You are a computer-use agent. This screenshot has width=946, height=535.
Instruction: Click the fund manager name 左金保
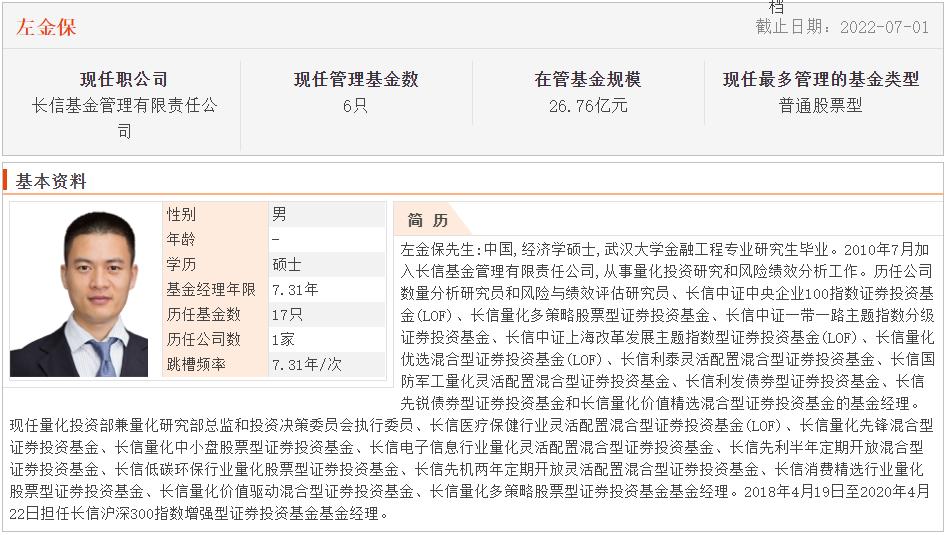(46, 27)
